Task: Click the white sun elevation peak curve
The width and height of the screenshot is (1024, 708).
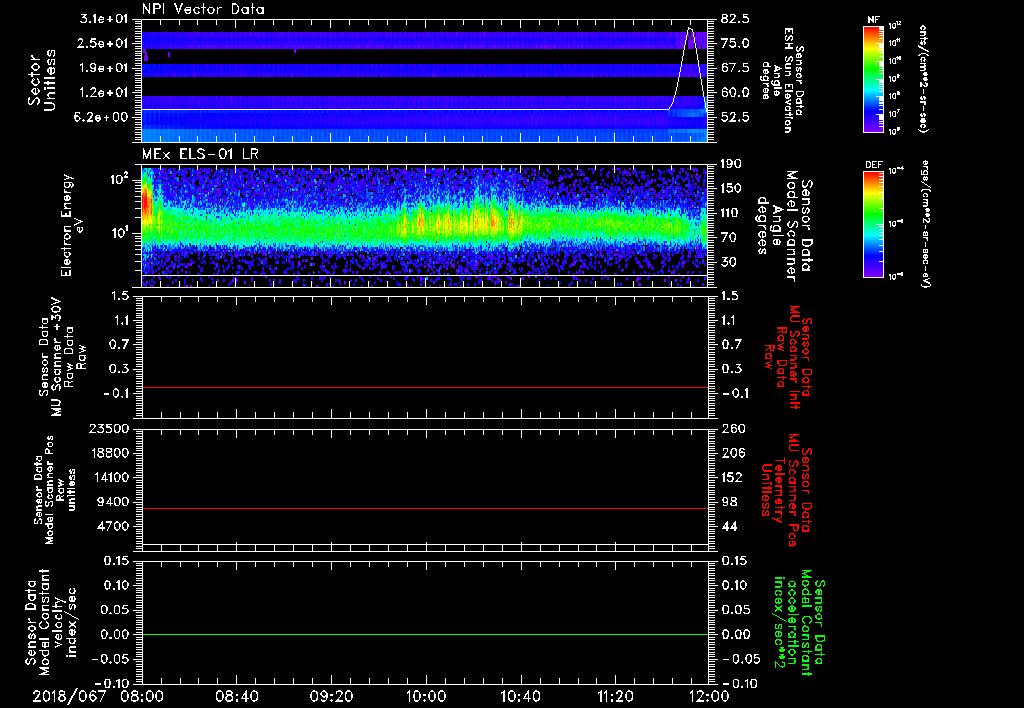Action: click(x=690, y=31)
